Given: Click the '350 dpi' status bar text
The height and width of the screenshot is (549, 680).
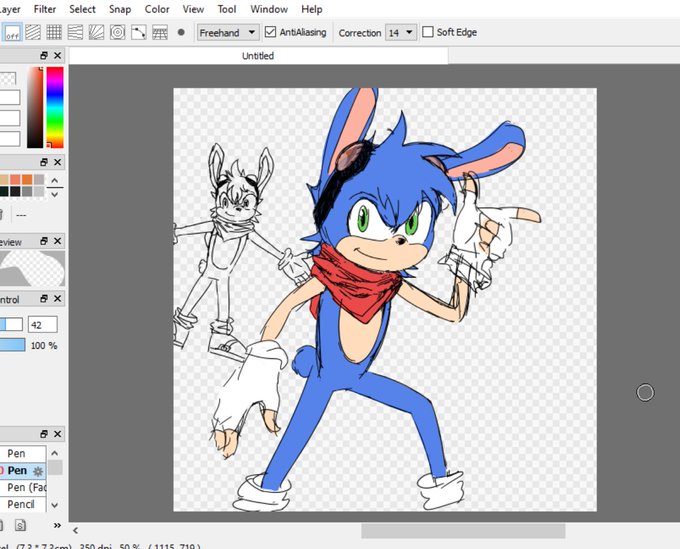Looking at the screenshot, I should [x=97, y=546].
